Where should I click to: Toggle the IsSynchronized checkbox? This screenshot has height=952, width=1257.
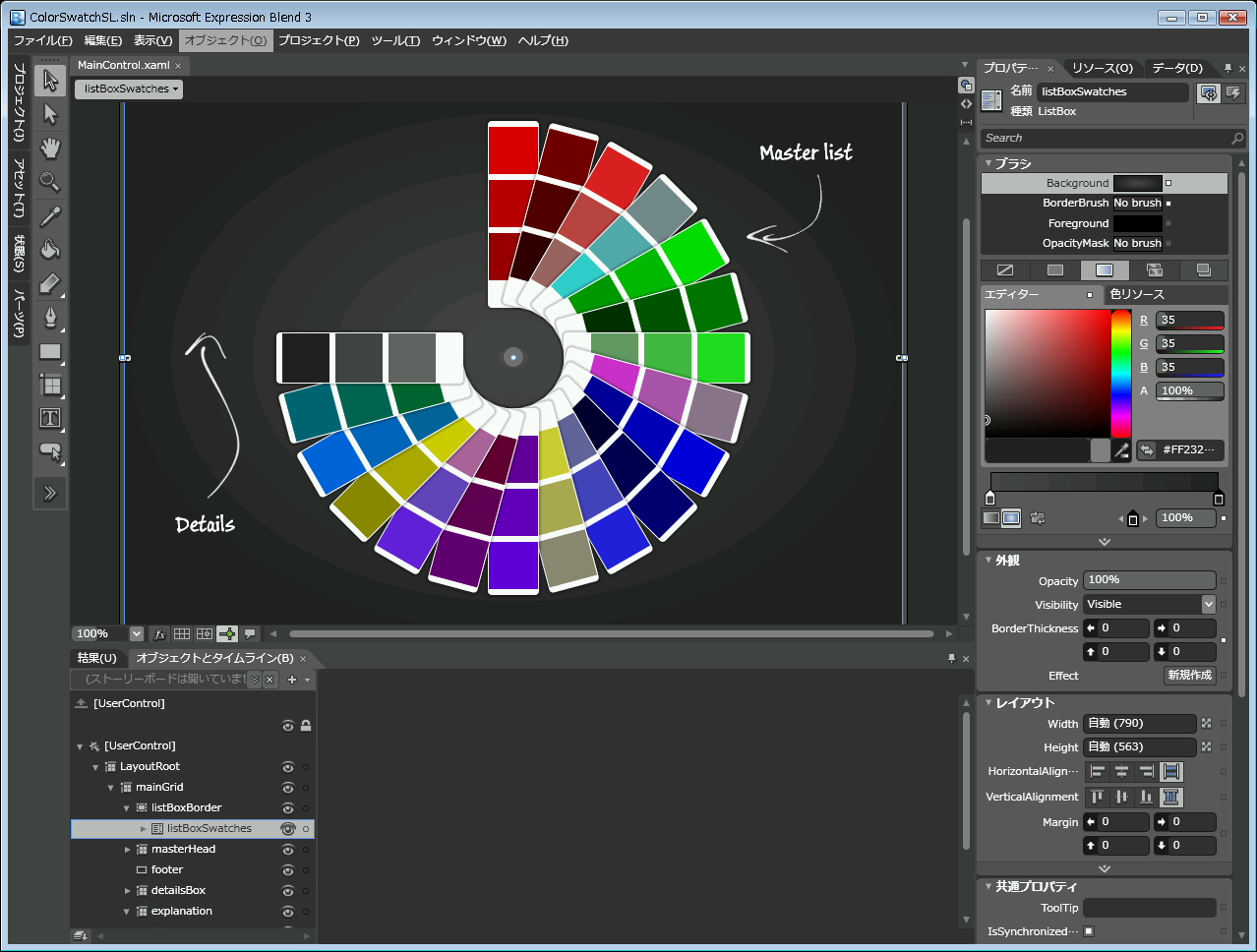tap(1089, 931)
